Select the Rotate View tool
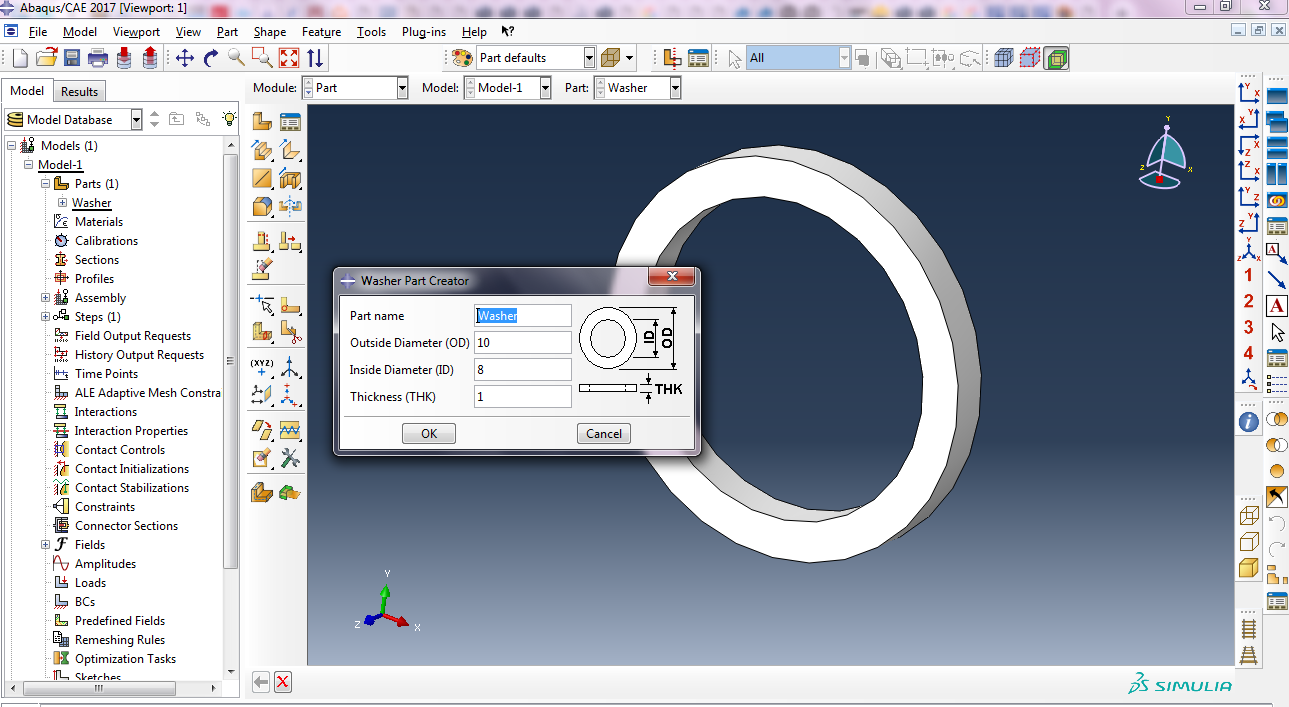Screen dimensions: 1289x707 211,57
